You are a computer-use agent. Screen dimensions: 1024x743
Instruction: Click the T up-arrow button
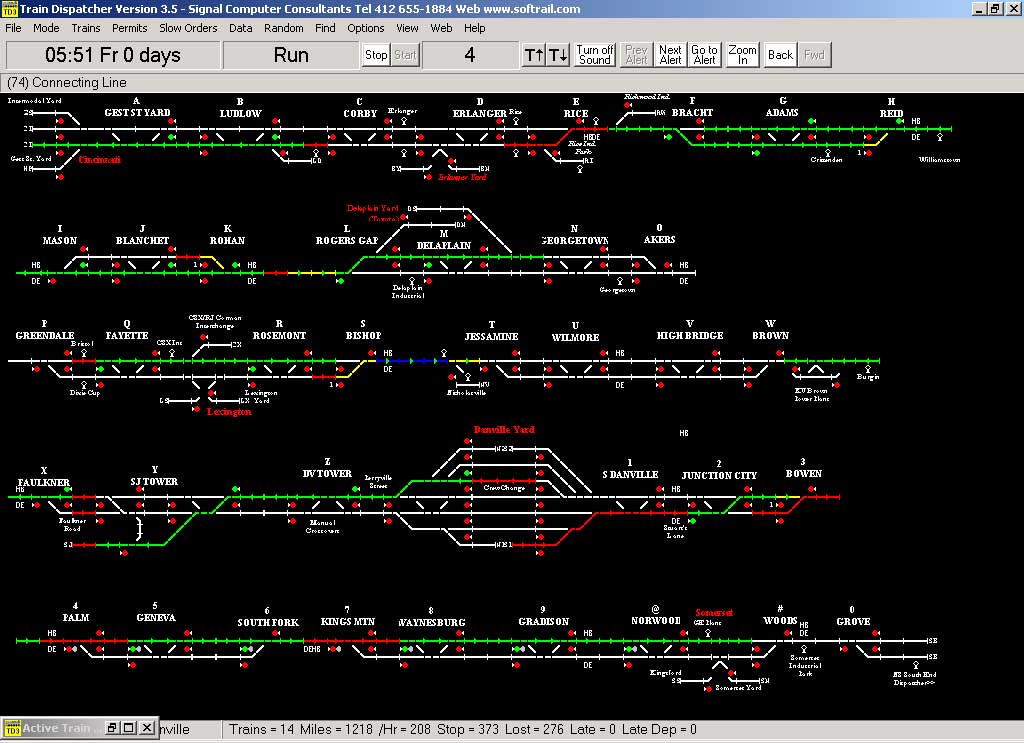point(533,55)
